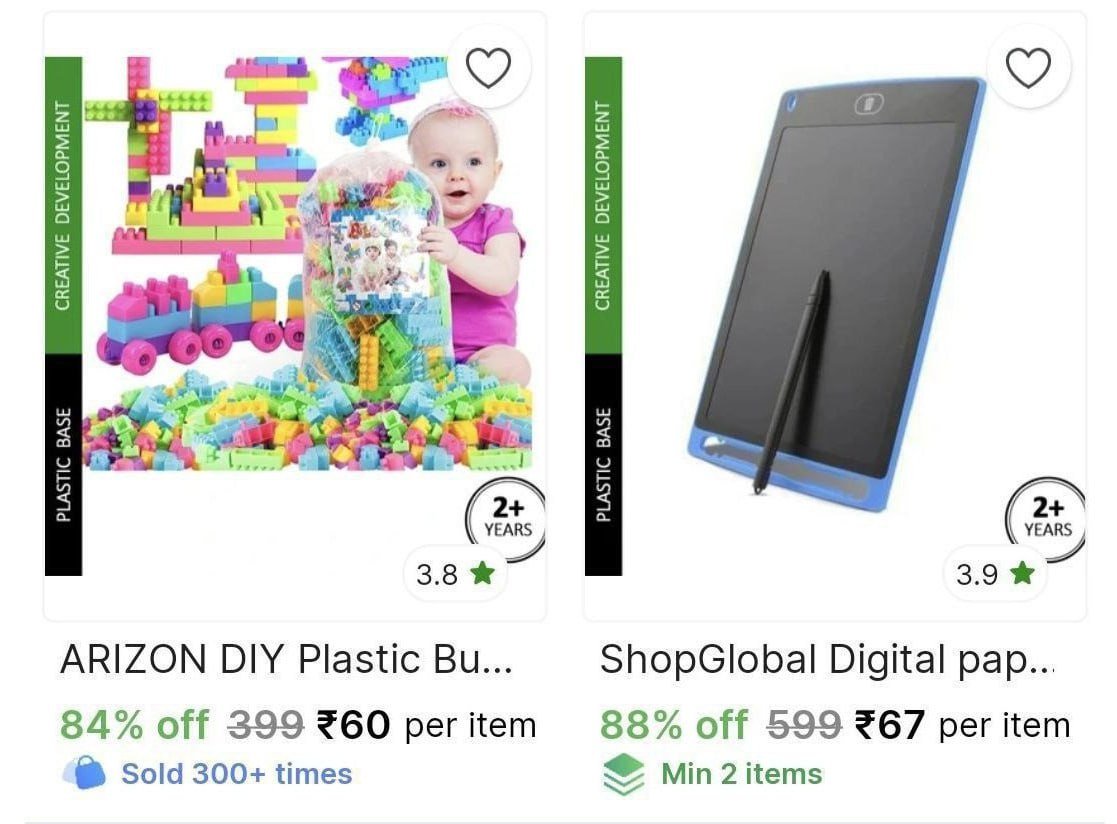The width and height of the screenshot is (1117, 824).
Task: Select the Sold 300+ times label
Action: tap(237, 774)
